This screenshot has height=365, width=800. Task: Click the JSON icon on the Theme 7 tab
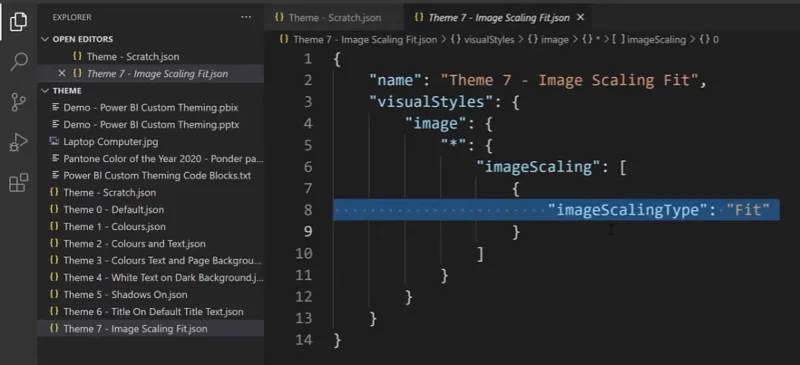419,17
